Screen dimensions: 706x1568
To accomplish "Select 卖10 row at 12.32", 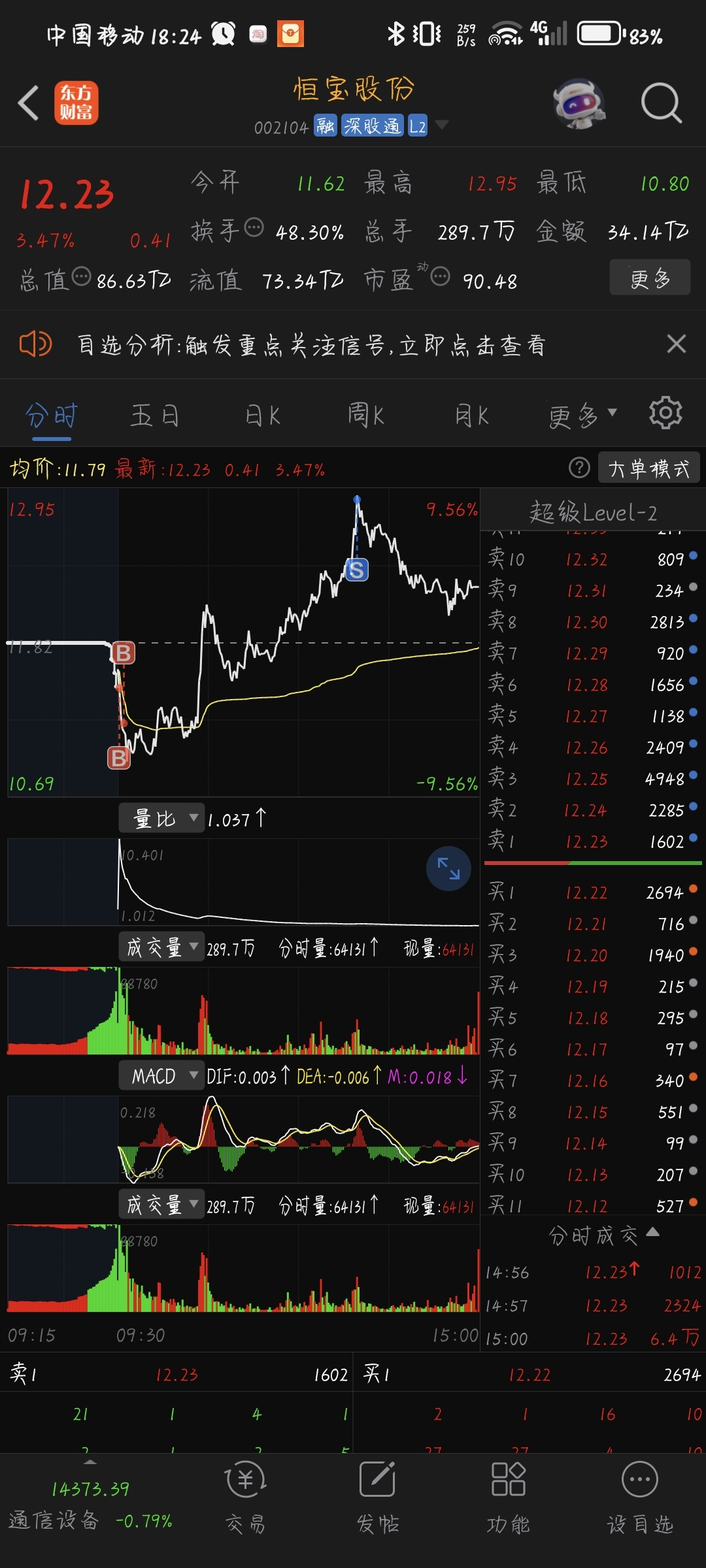I will 593,559.
